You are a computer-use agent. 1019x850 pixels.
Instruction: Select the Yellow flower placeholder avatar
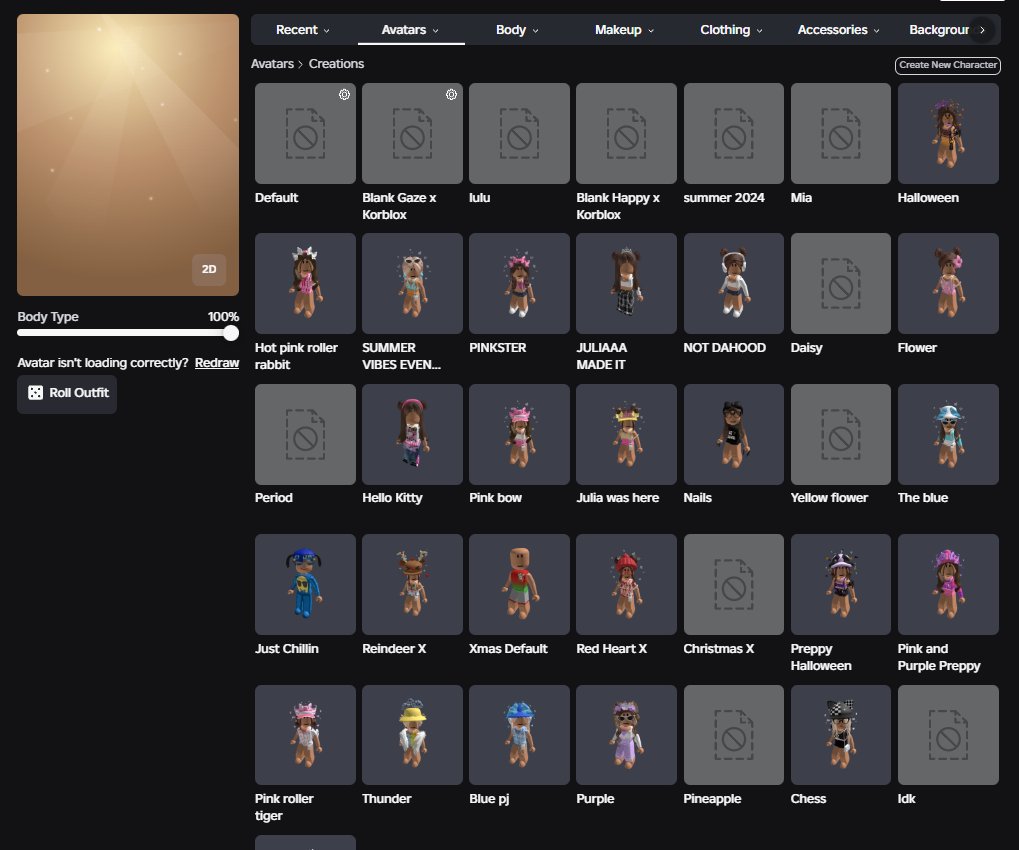point(841,434)
